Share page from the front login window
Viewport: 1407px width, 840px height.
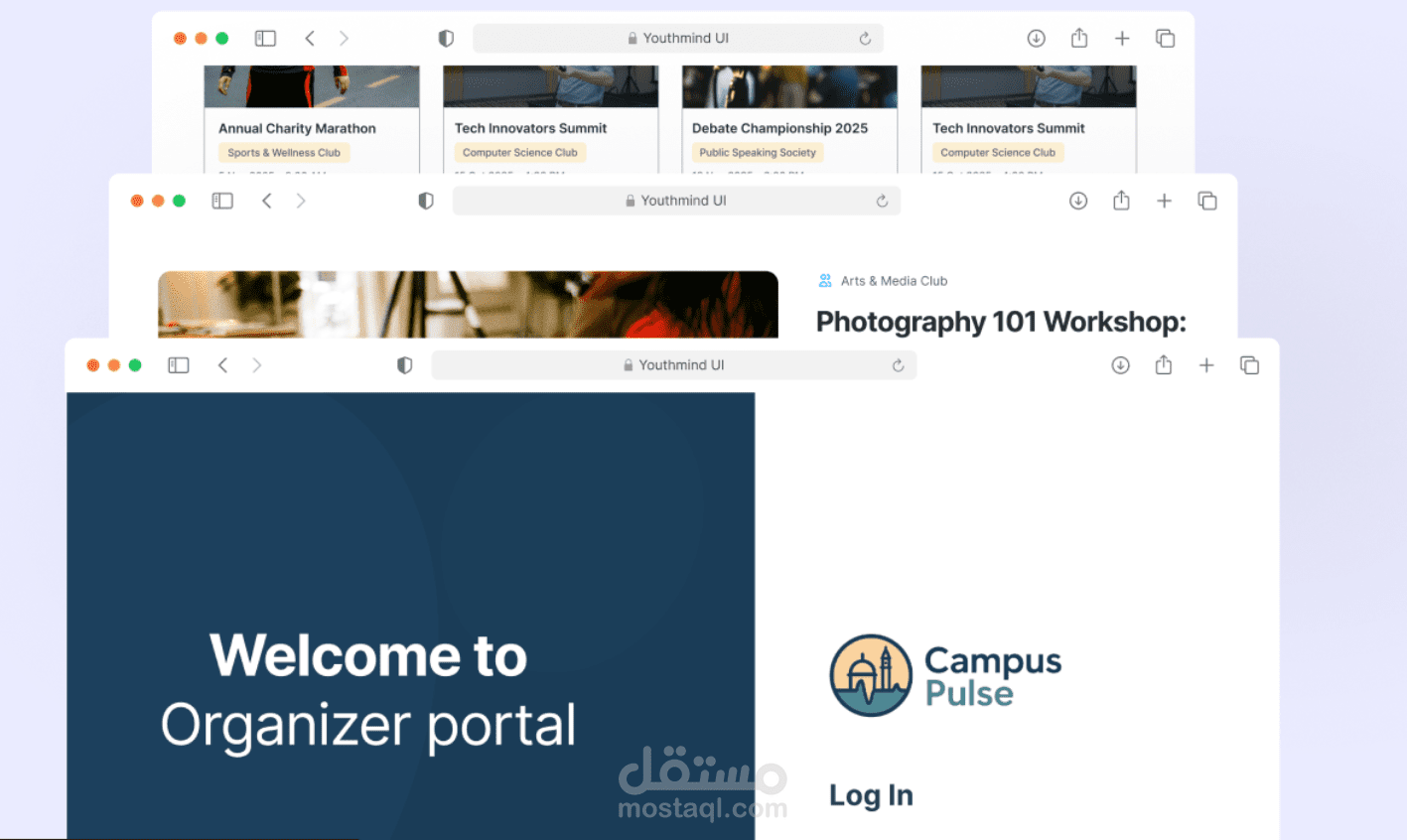tap(1164, 364)
